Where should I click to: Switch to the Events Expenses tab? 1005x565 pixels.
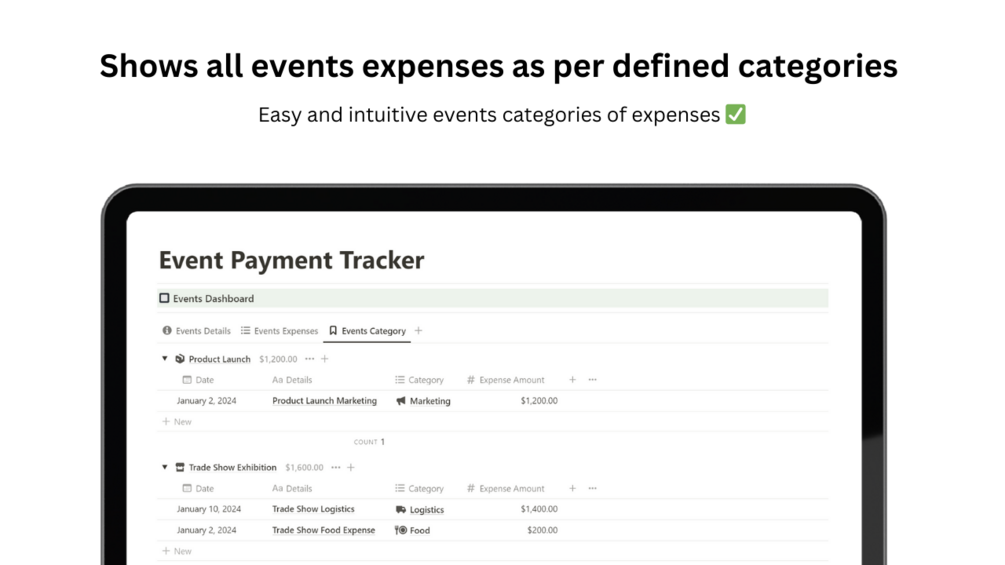point(279,331)
